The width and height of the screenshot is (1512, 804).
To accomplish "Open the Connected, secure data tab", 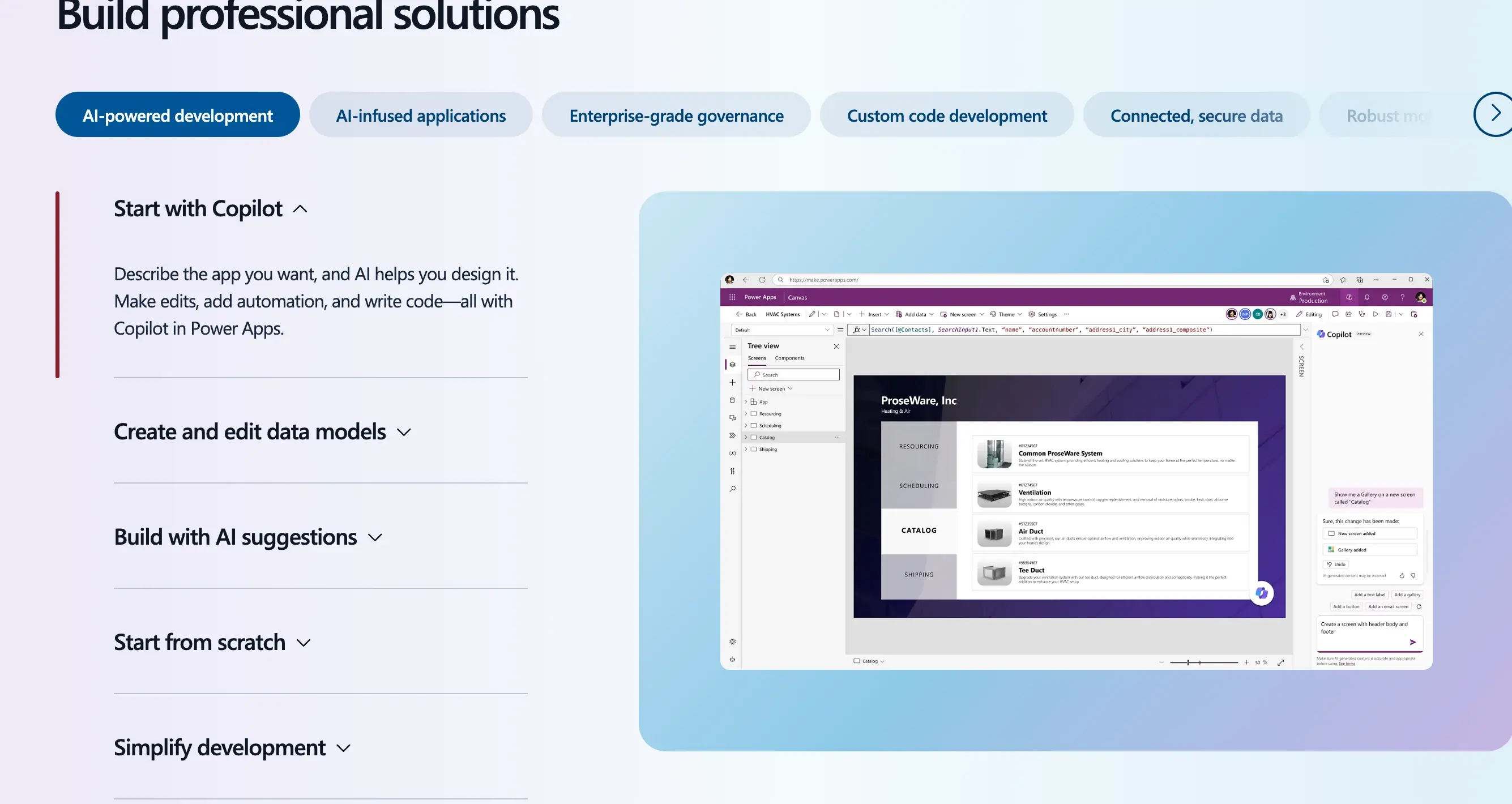I will pos(1196,114).
